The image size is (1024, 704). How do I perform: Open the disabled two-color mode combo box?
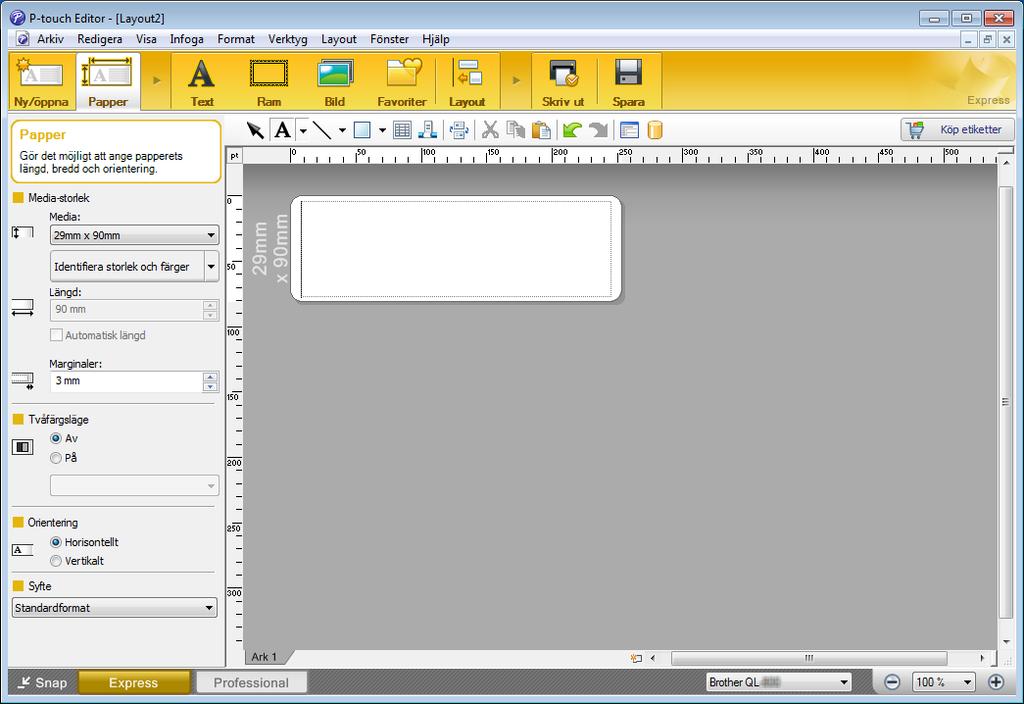pos(135,485)
